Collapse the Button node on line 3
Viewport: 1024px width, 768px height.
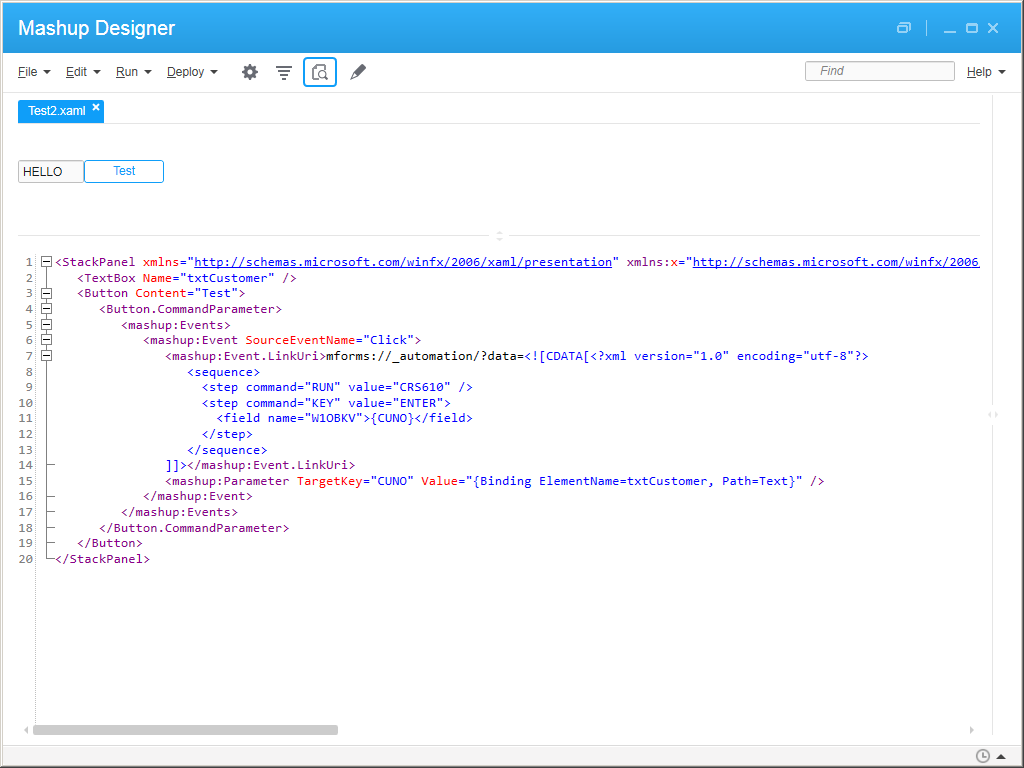(46, 293)
